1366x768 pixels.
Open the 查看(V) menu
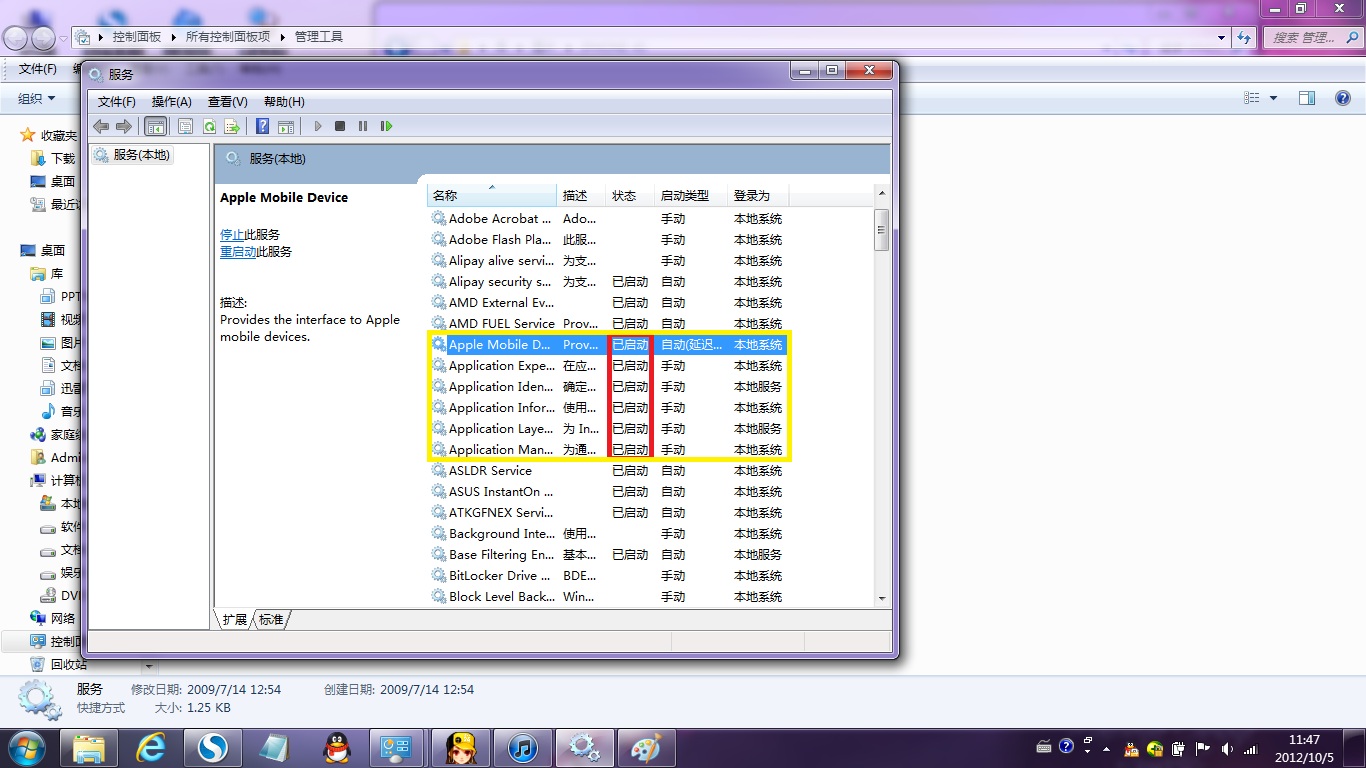click(228, 102)
